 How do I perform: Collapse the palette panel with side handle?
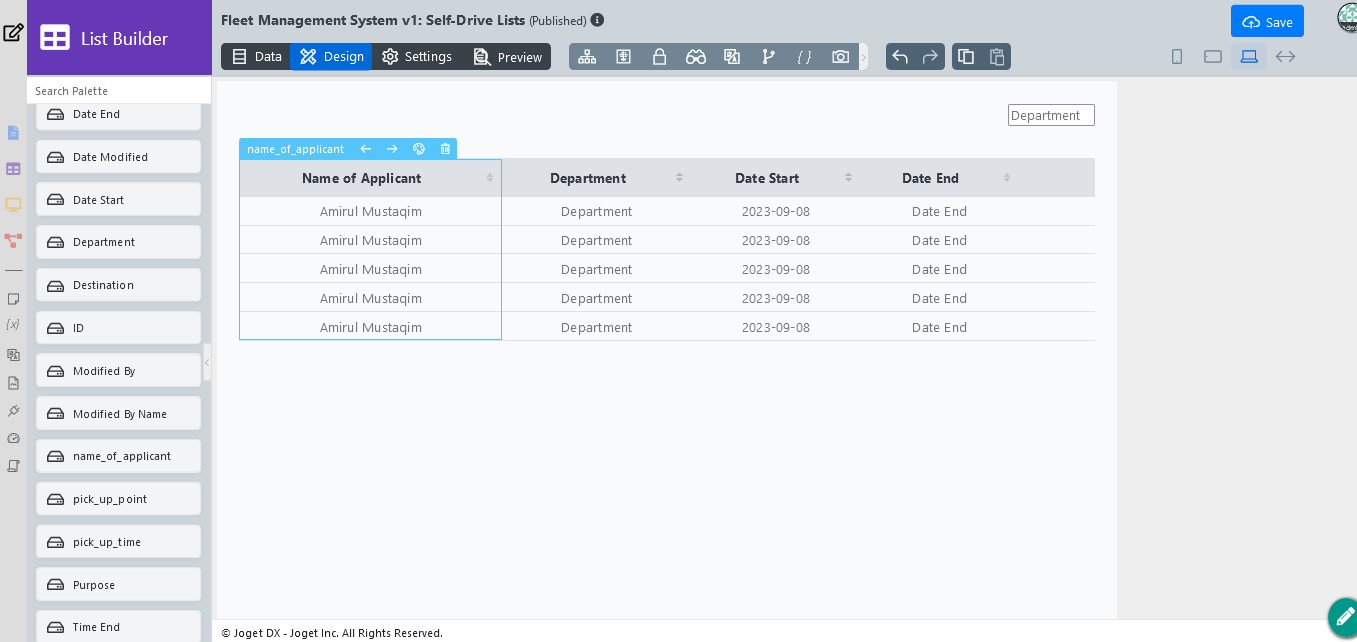207,362
